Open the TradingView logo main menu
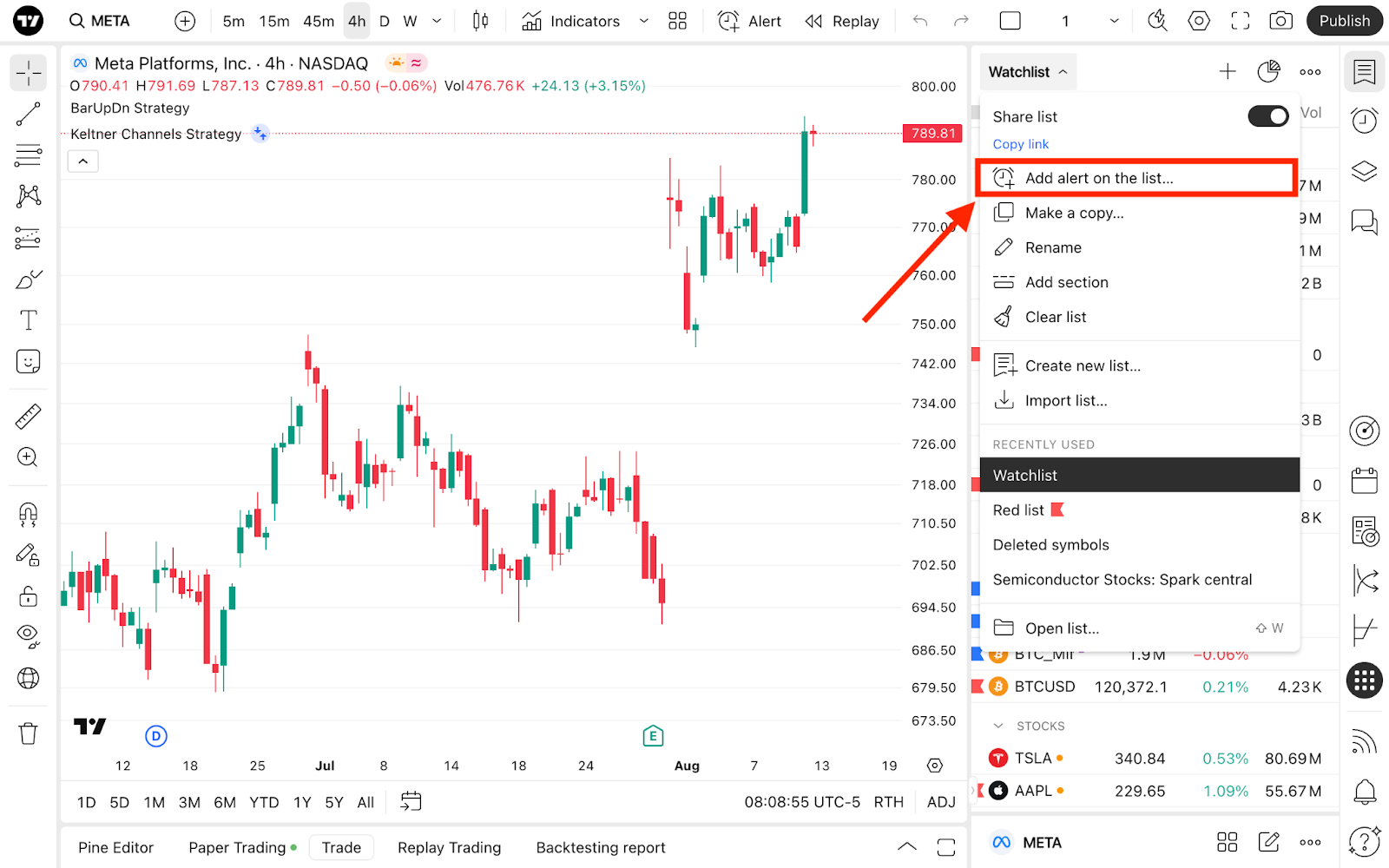 [x=28, y=21]
